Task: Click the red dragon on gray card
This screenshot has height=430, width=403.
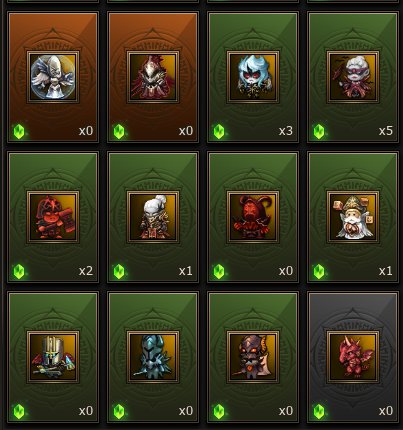Action: [x=353, y=357]
